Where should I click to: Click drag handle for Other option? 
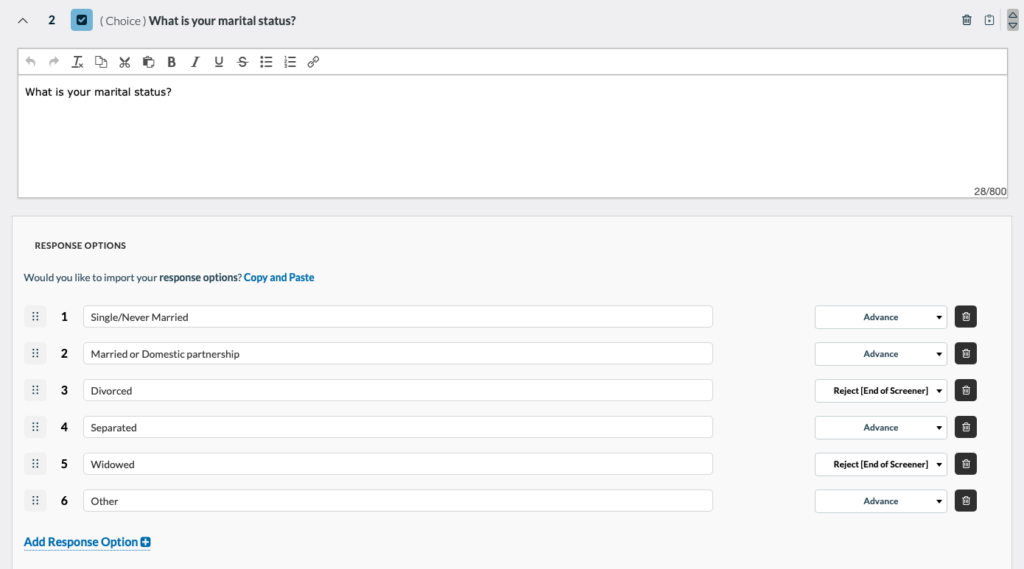tap(35, 501)
